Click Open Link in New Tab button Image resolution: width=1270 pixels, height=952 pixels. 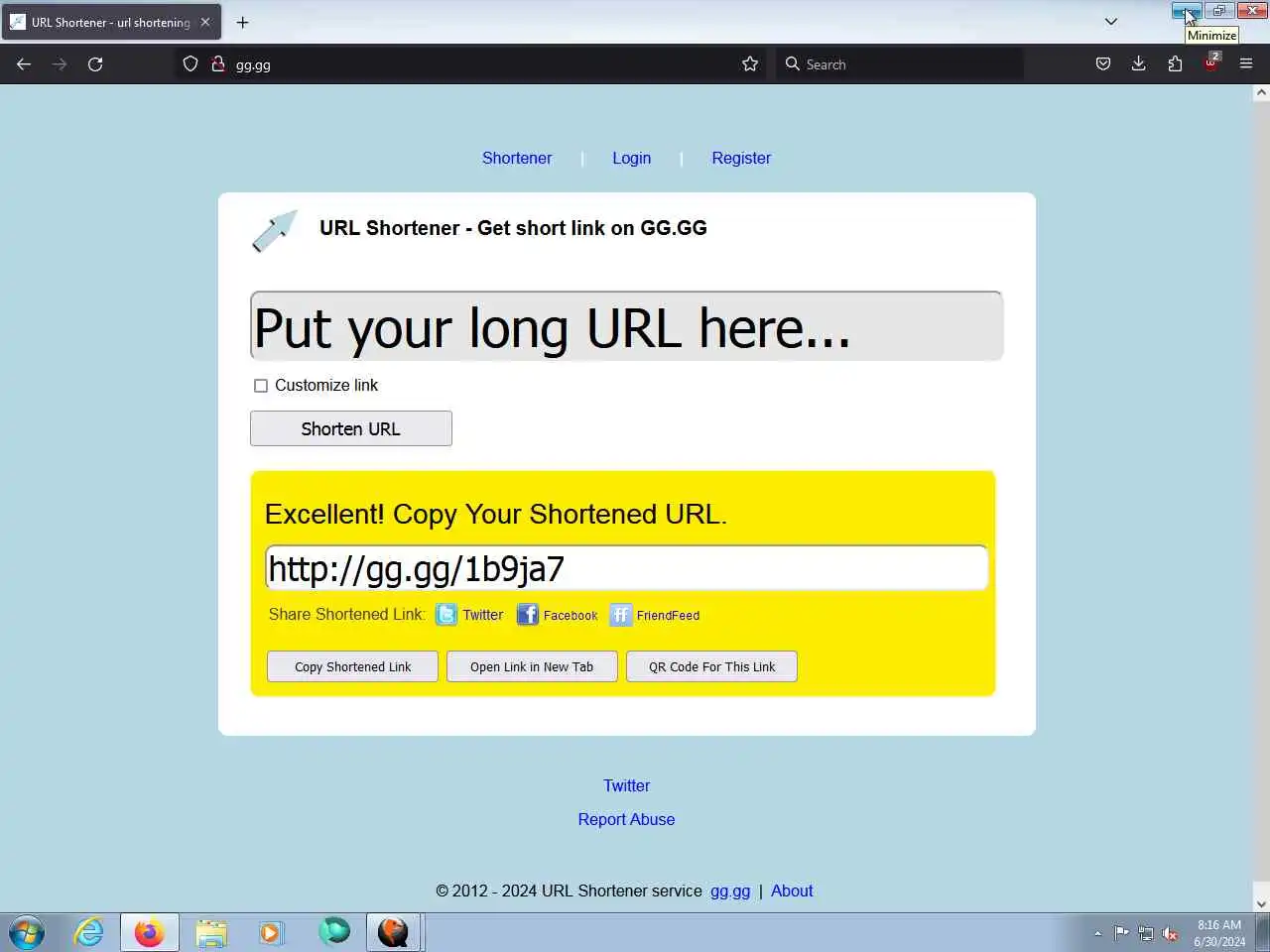click(532, 666)
